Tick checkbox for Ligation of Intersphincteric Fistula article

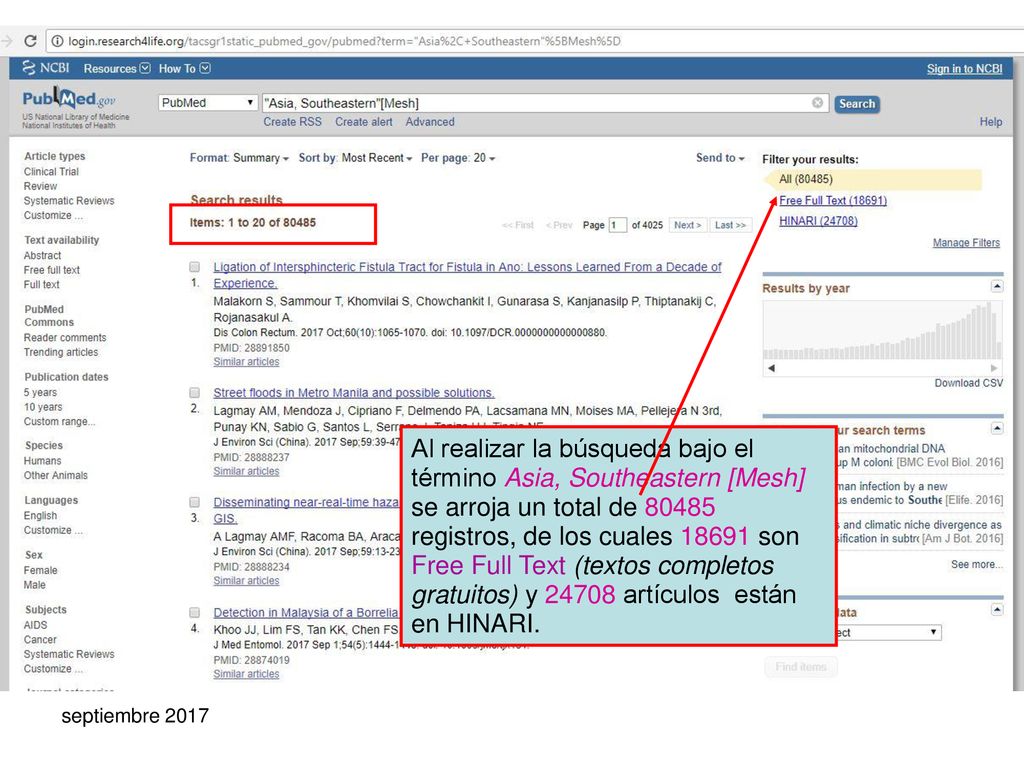coord(195,266)
